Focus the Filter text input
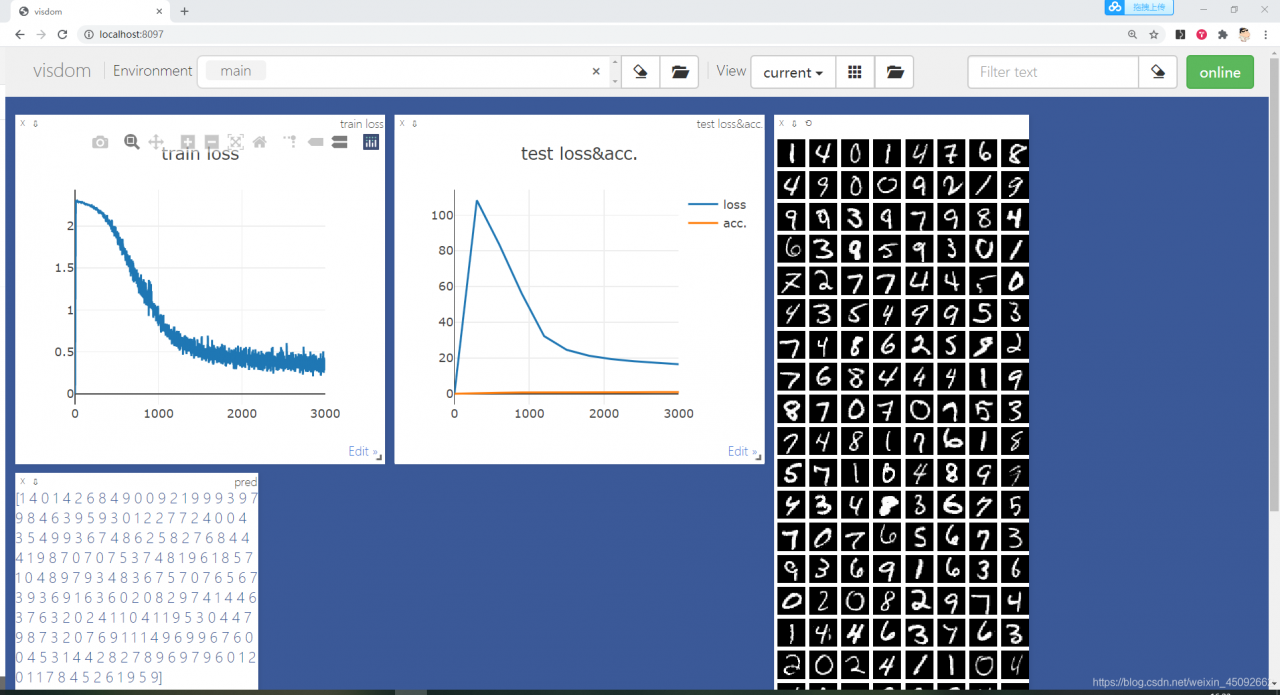 point(1053,72)
